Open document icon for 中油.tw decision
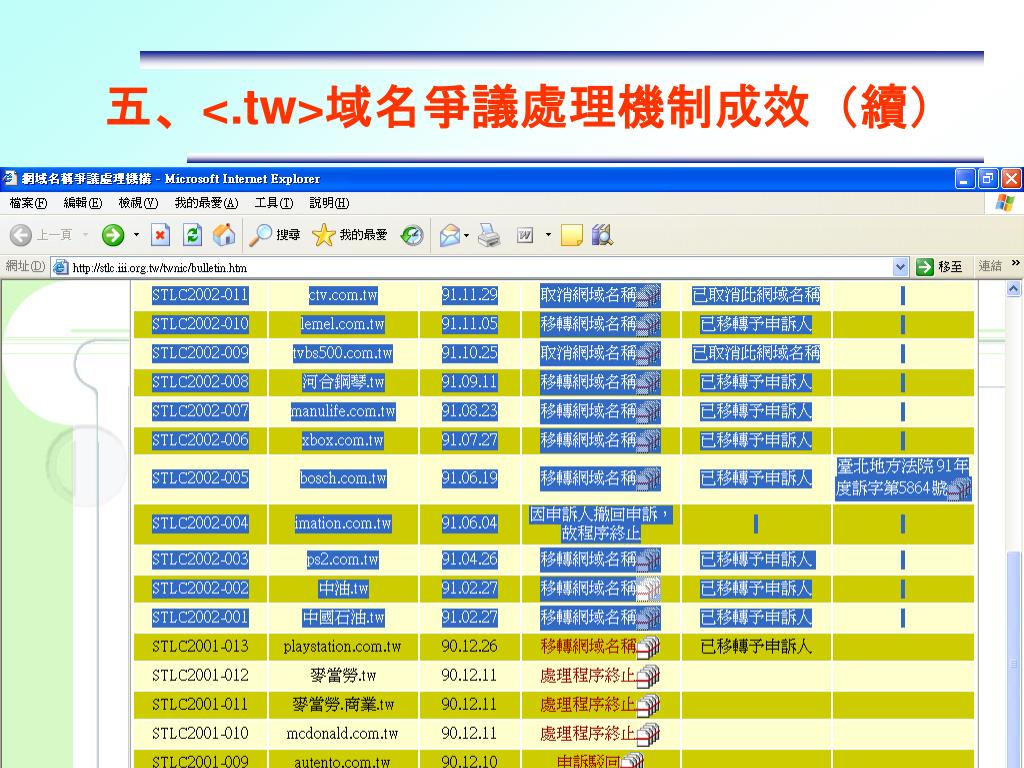1024x768 pixels. (x=649, y=589)
